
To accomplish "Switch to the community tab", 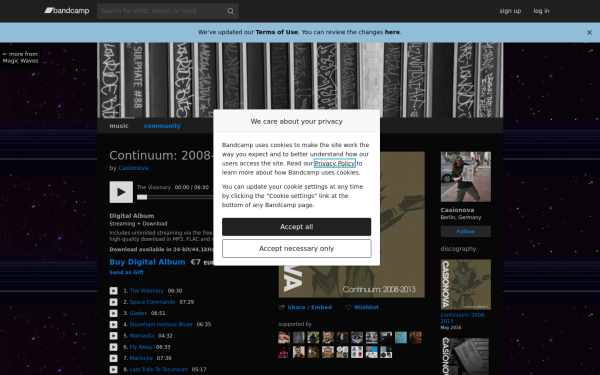I will click(x=162, y=126).
